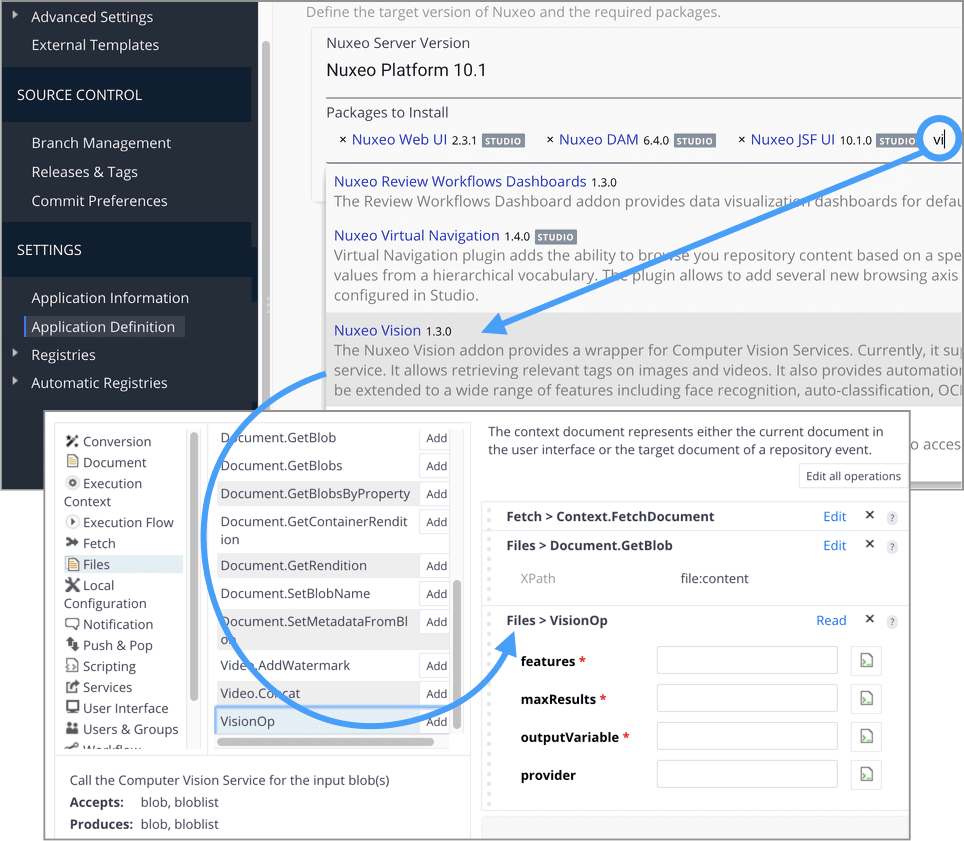Viewport: 964px width, 841px height.
Task: Add the Document.SetMetadataFromBlob operation
Action: coord(436,622)
